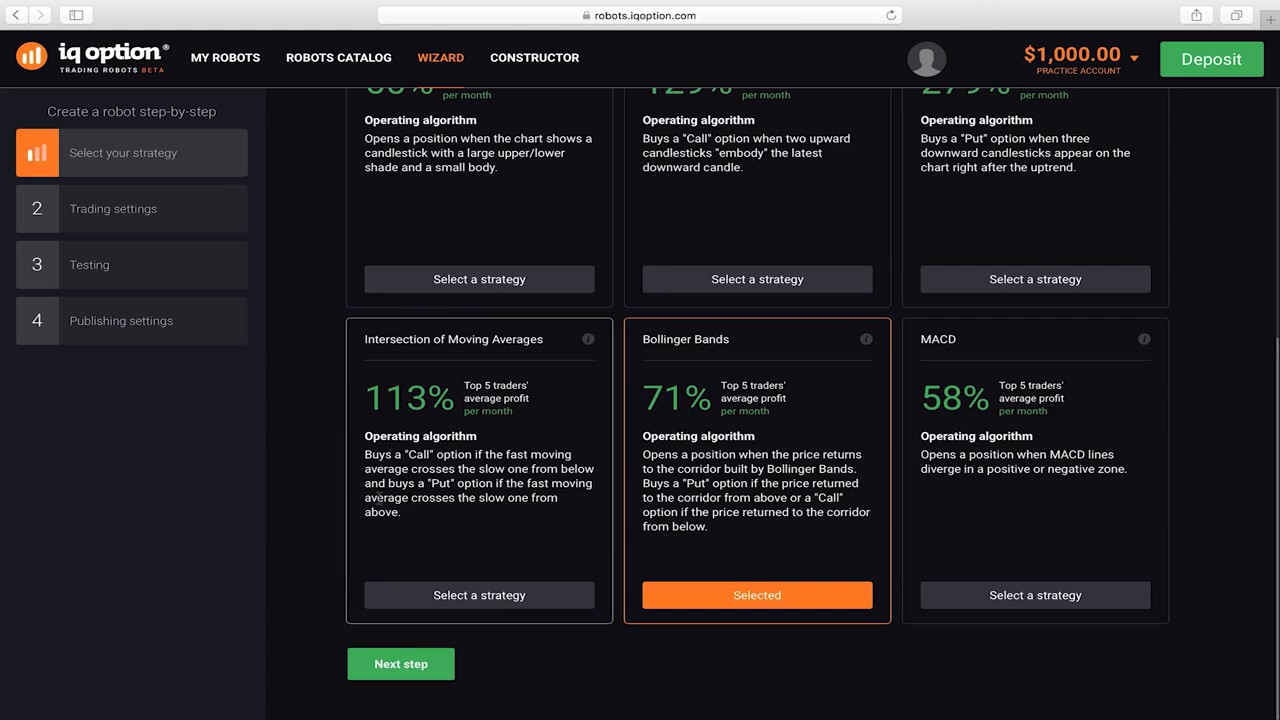Click the Bollinger Bands card title

tap(686, 339)
